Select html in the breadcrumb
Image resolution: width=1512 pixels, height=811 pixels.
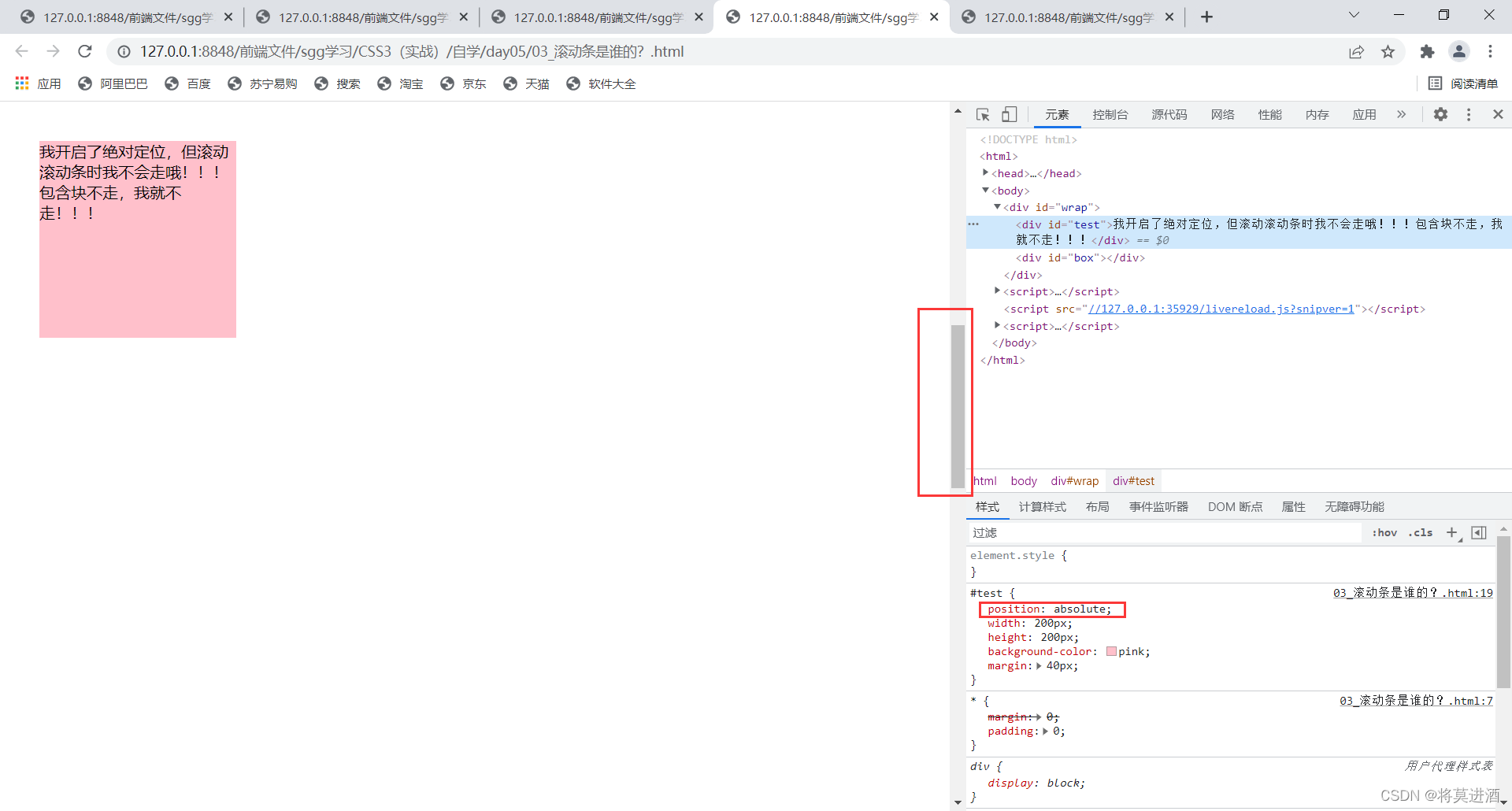[x=984, y=481]
